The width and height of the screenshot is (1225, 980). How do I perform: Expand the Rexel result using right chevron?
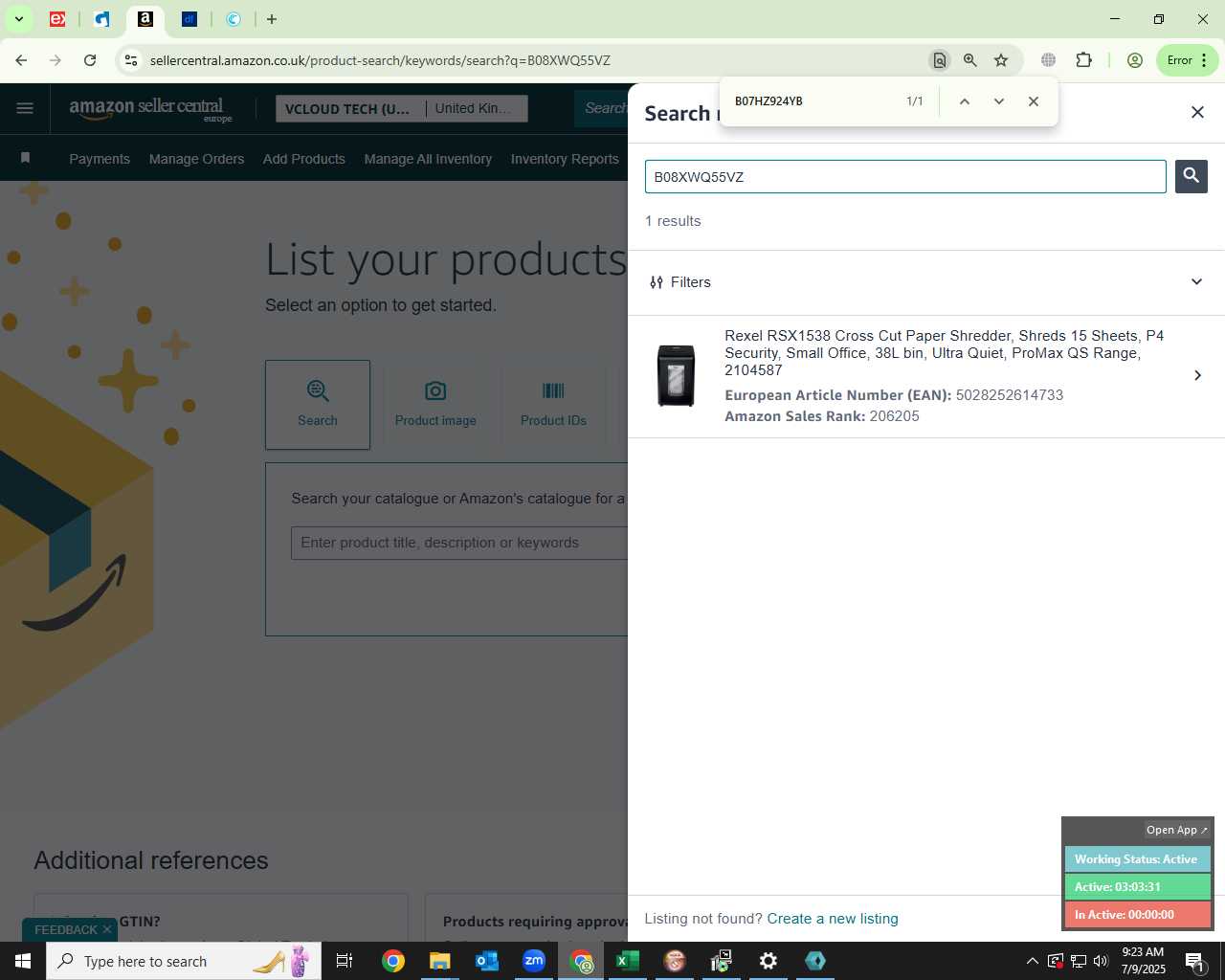click(x=1197, y=375)
